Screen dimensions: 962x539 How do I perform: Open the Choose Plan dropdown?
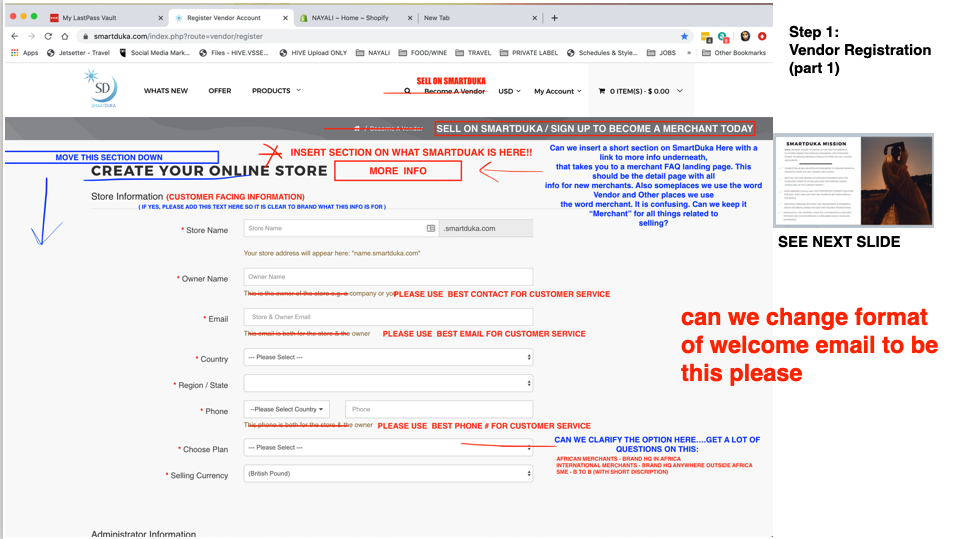click(x=388, y=448)
